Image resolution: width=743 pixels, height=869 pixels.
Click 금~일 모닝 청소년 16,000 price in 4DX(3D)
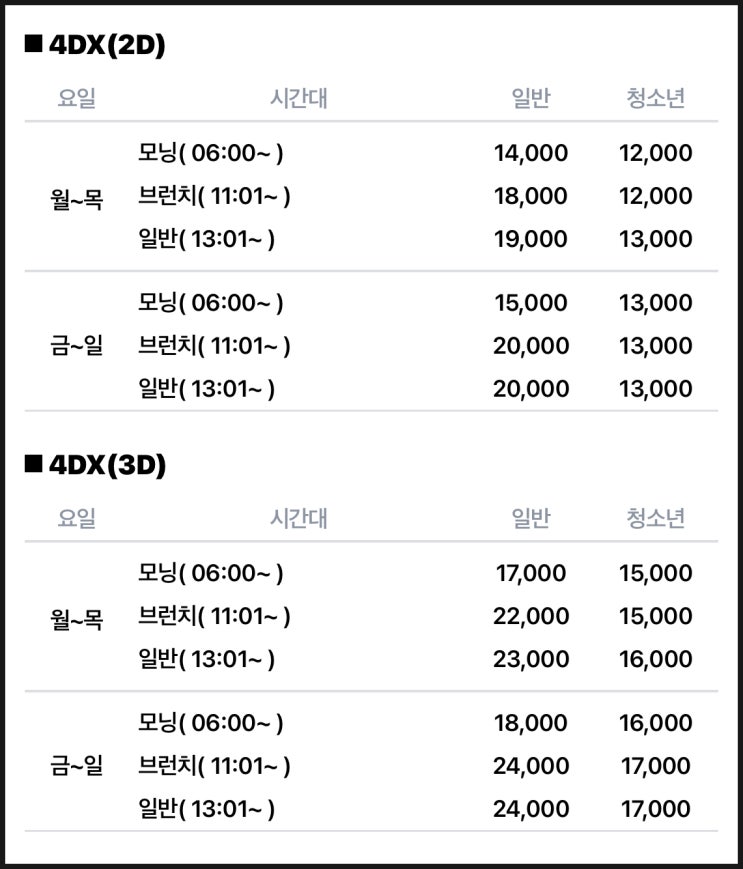(656, 724)
